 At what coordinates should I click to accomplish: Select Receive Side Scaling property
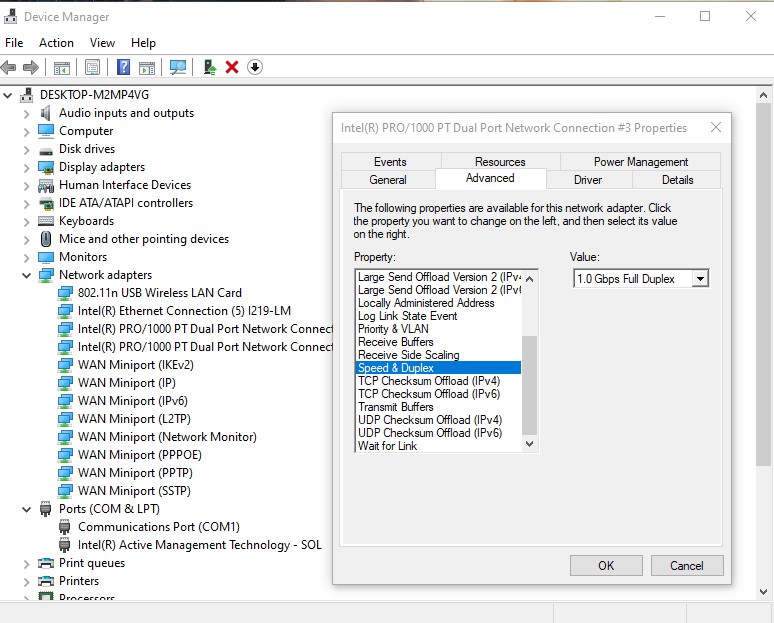(409, 355)
